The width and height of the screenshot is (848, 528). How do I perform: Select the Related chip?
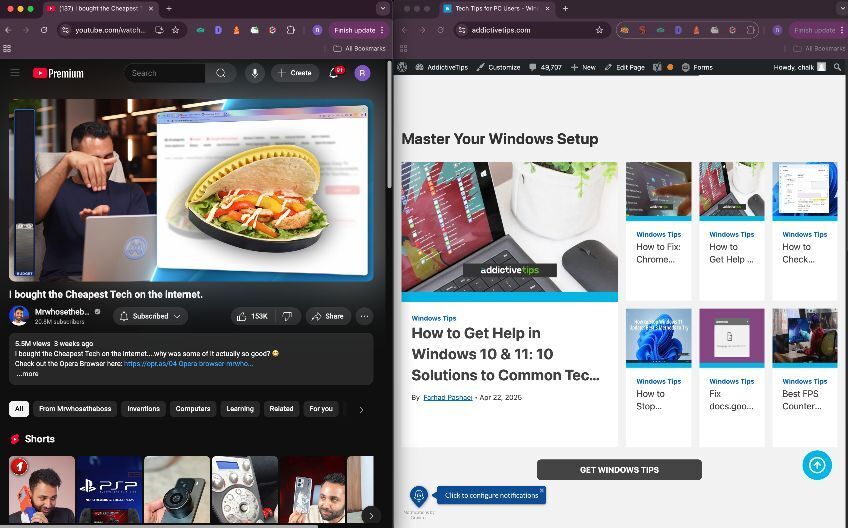281,408
